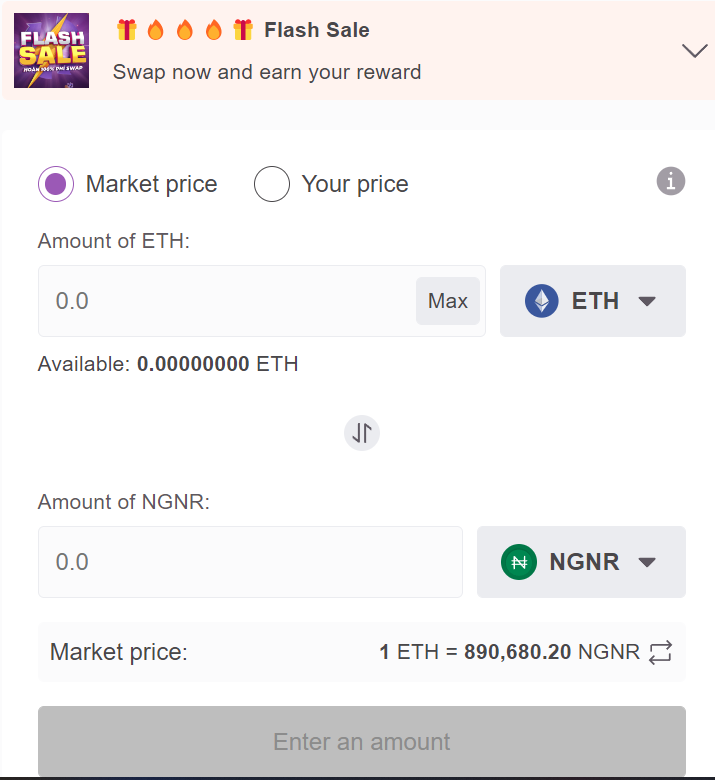Screen dimensions: 715x780
Task: Open the ETH currency dropdown
Action: click(x=593, y=301)
